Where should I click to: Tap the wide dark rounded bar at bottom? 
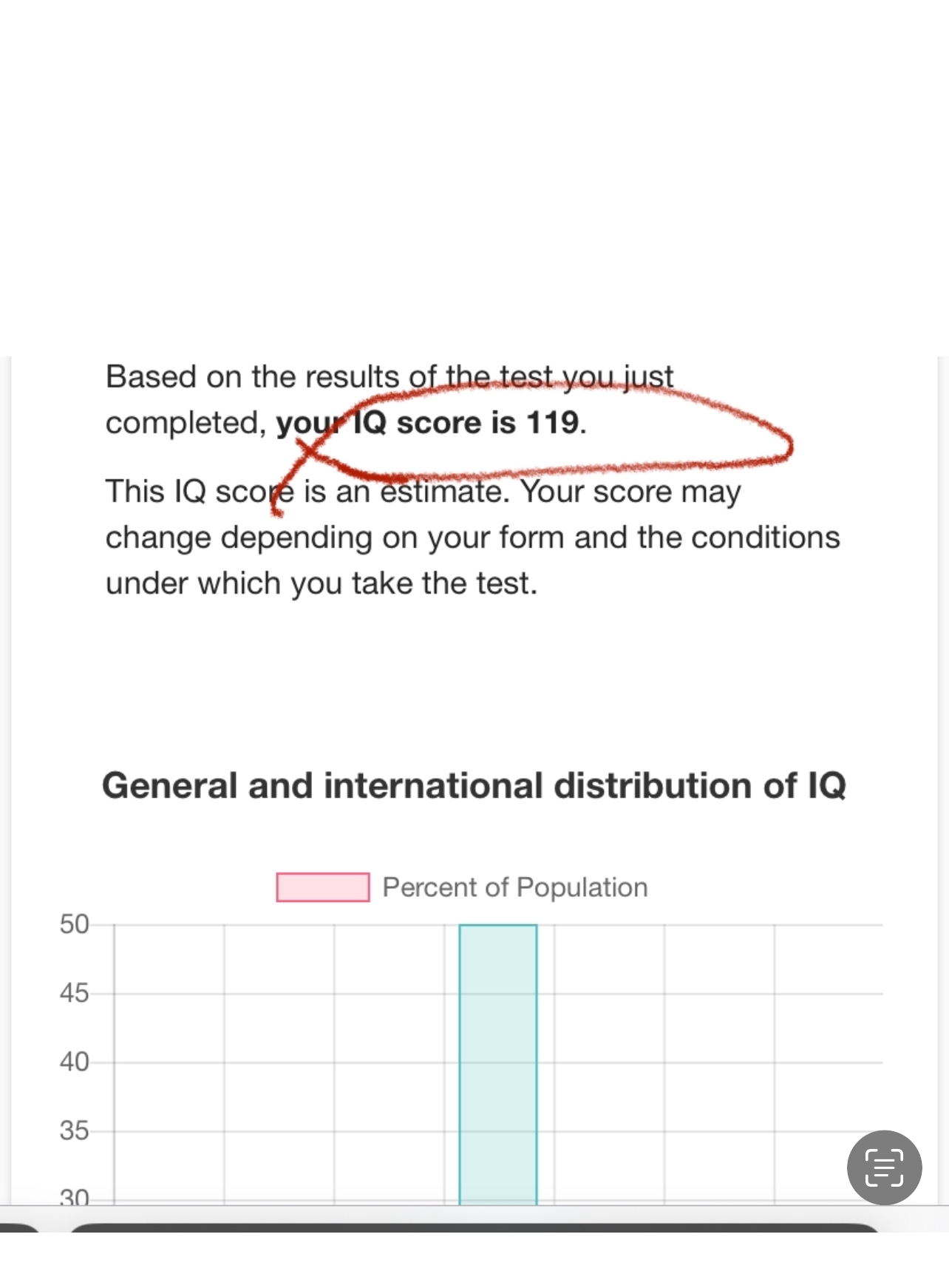(x=474, y=1227)
